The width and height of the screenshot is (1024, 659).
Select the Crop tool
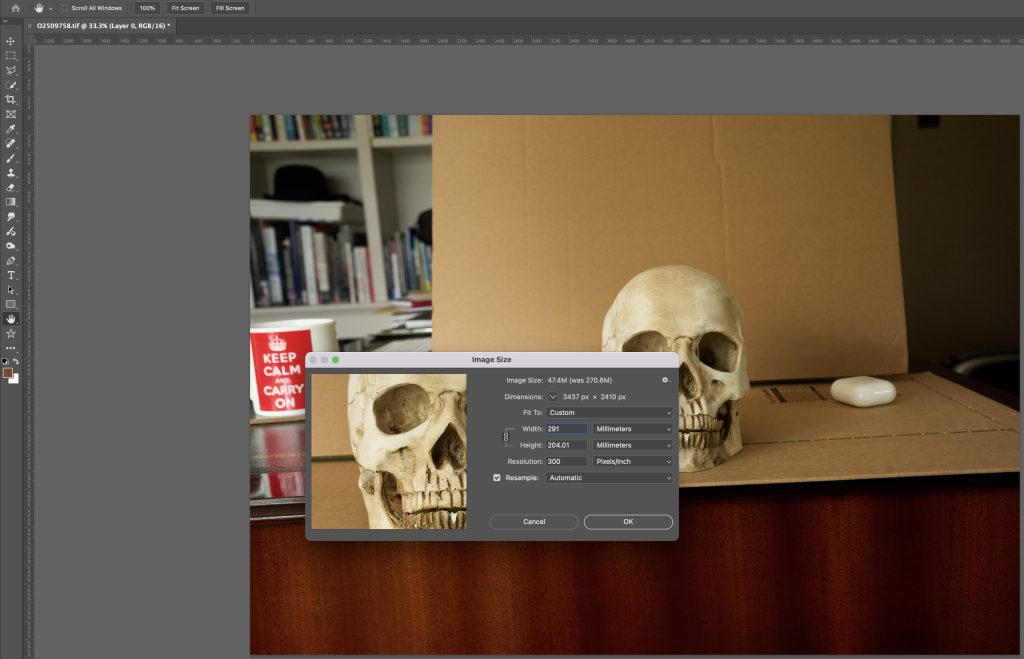pyautogui.click(x=11, y=100)
